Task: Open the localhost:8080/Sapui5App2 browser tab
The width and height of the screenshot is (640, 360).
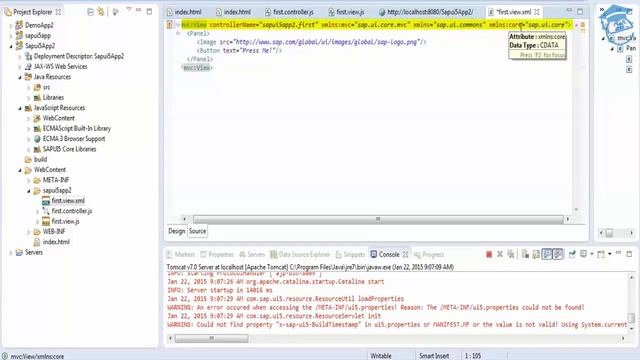Action: point(426,12)
